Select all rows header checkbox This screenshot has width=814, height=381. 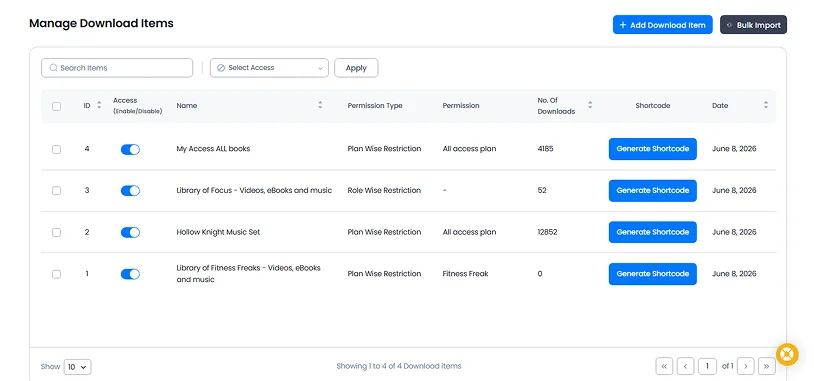57,106
